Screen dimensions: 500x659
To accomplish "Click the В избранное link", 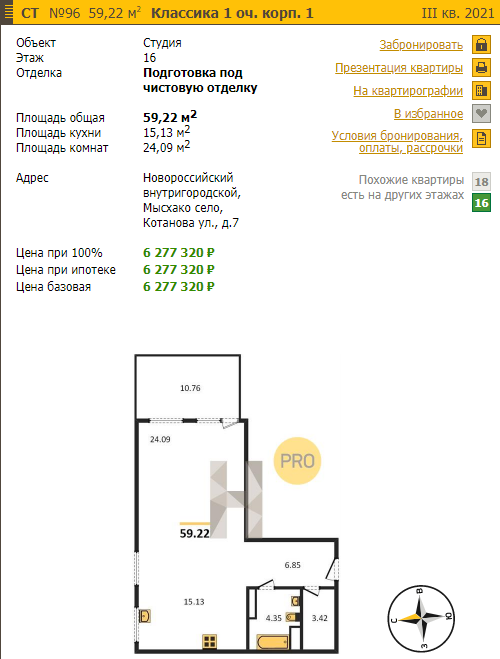I will coord(428,113).
